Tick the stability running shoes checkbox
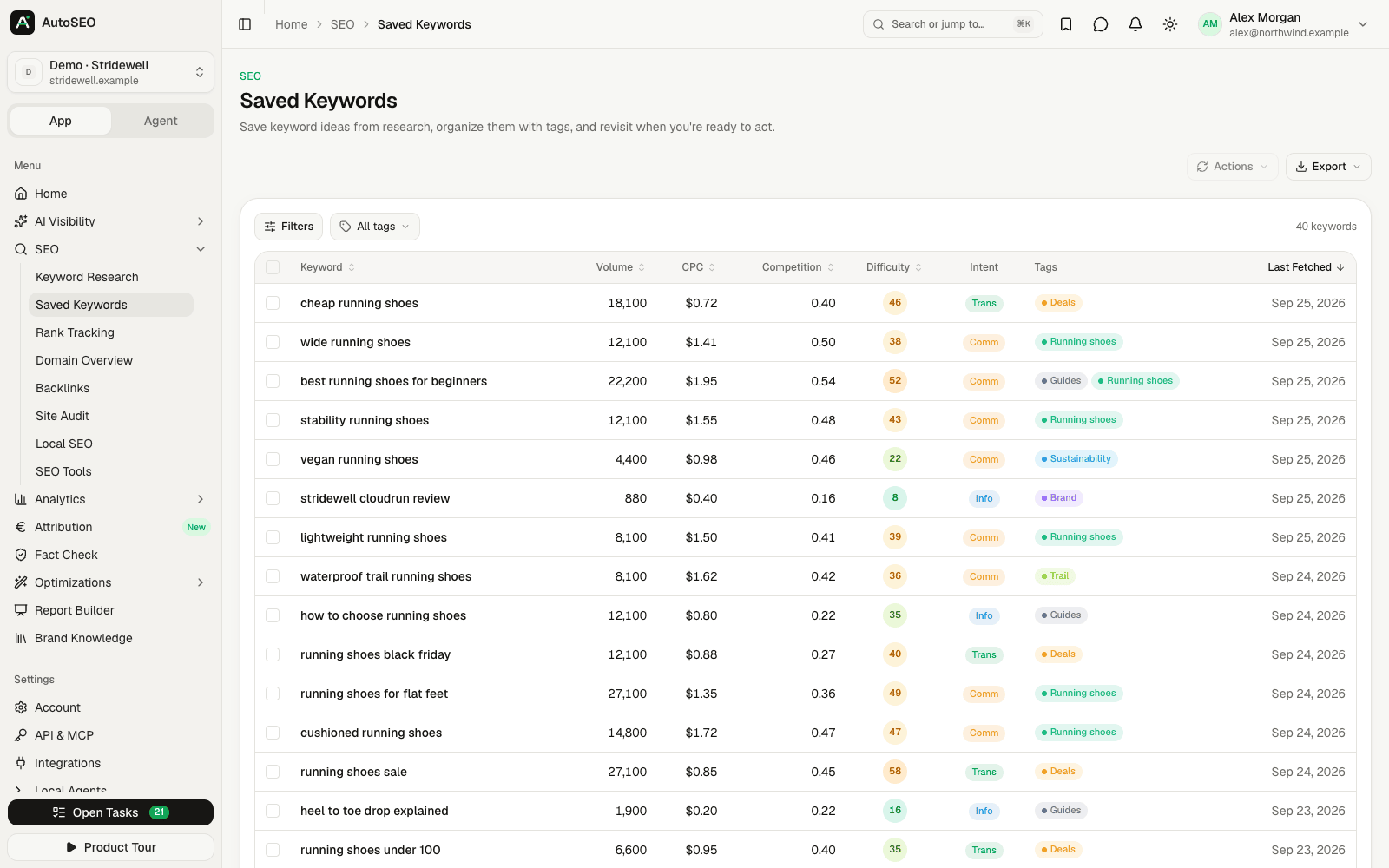Image resolution: width=1389 pixels, height=868 pixels. pos(273,420)
